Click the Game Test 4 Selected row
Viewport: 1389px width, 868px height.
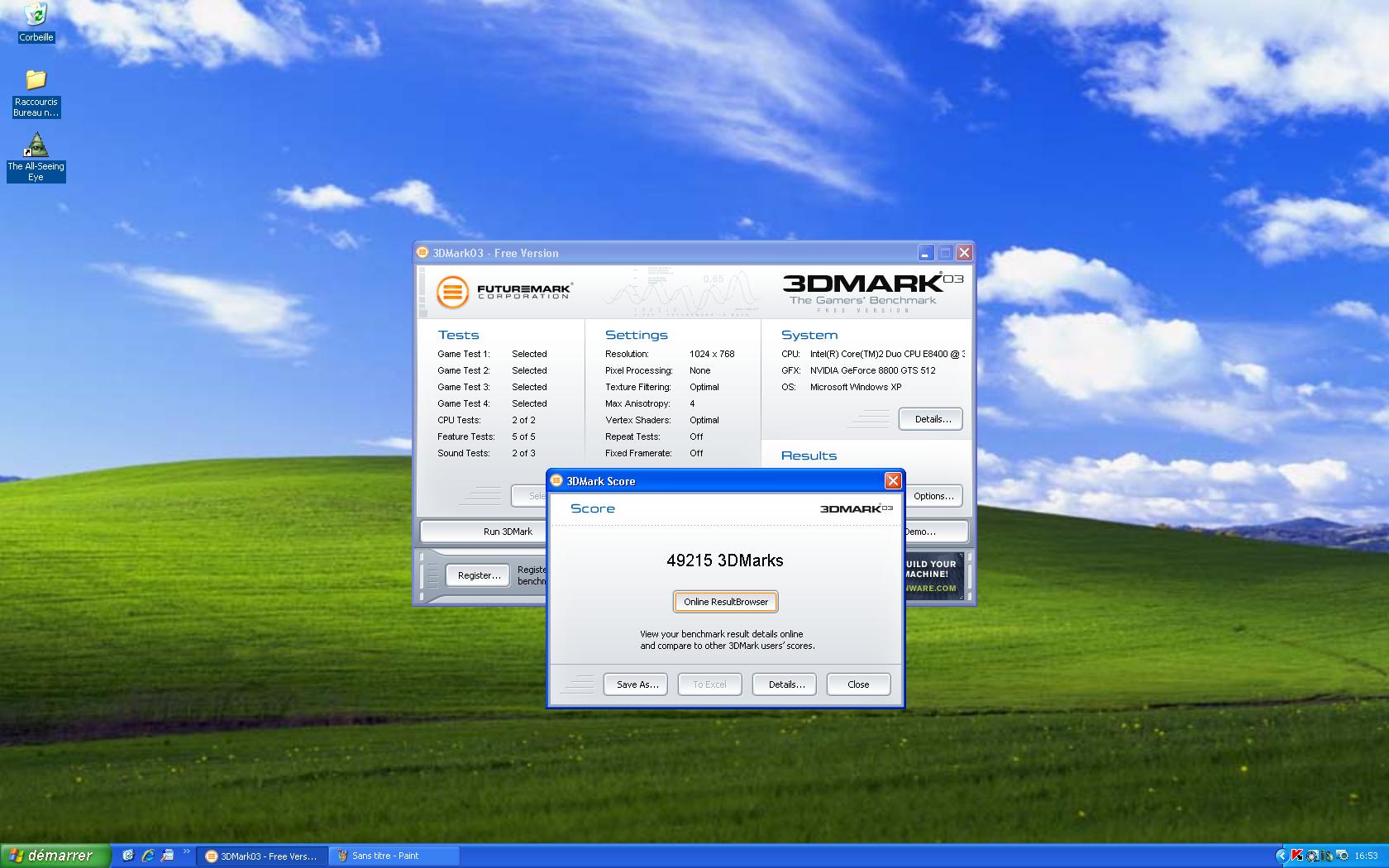(492, 403)
